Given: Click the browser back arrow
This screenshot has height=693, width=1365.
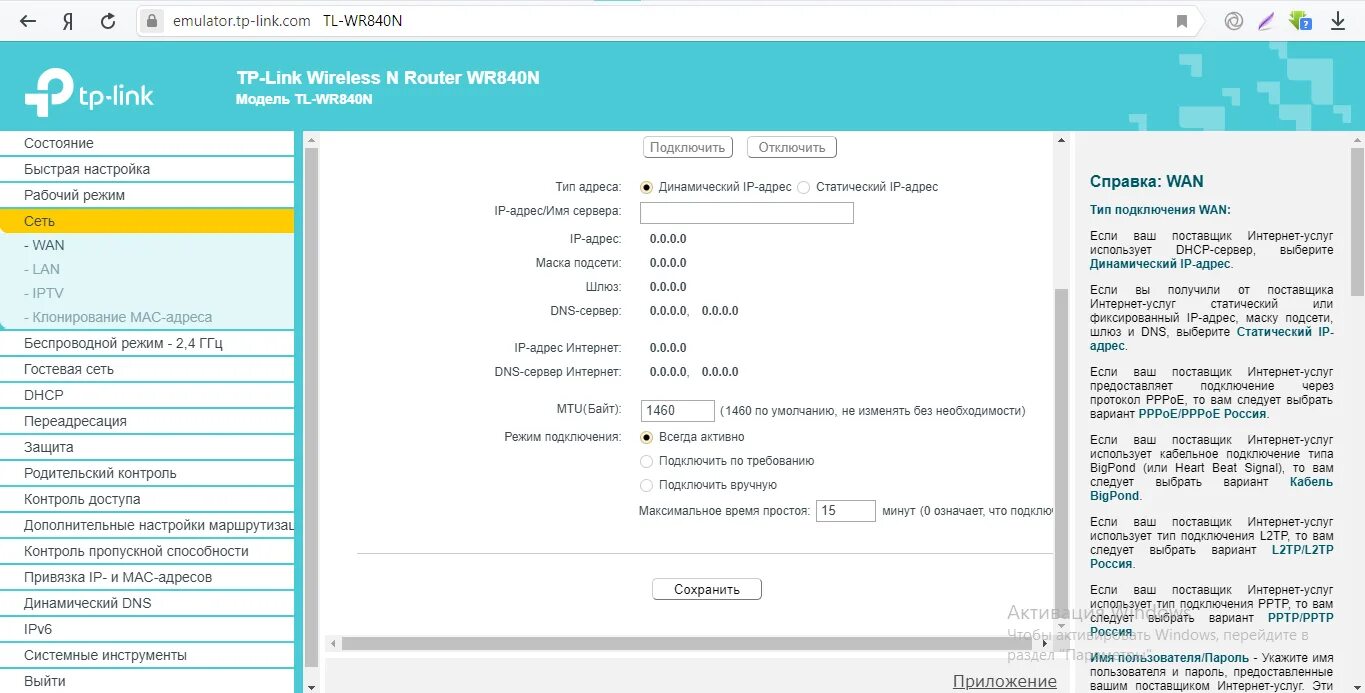Looking at the screenshot, I should (27, 21).
